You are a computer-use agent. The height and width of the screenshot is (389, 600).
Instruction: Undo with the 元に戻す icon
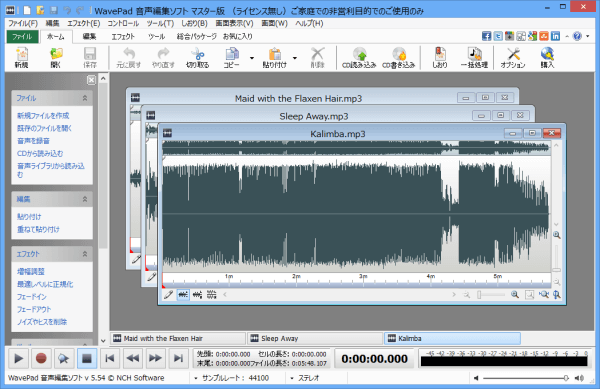[x=129, y=58]
